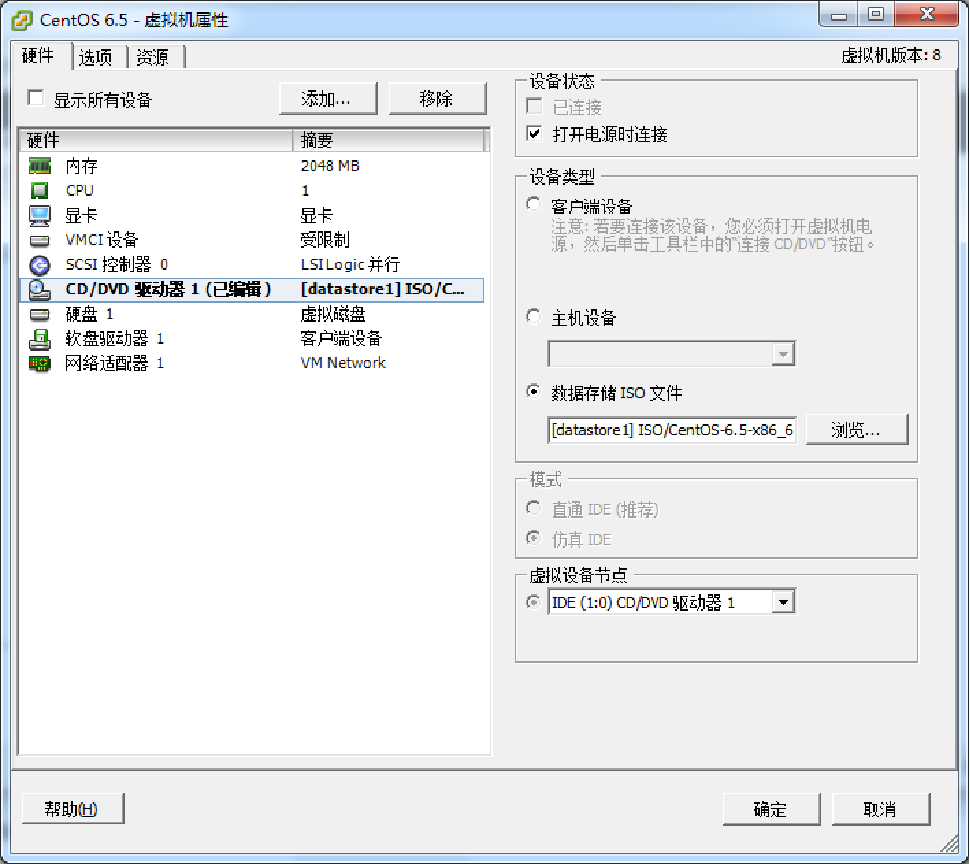Viewport: 970px width, 864px height.
Task: Click the 网络适配器 1 network card icon
Action: coord(40,363)
